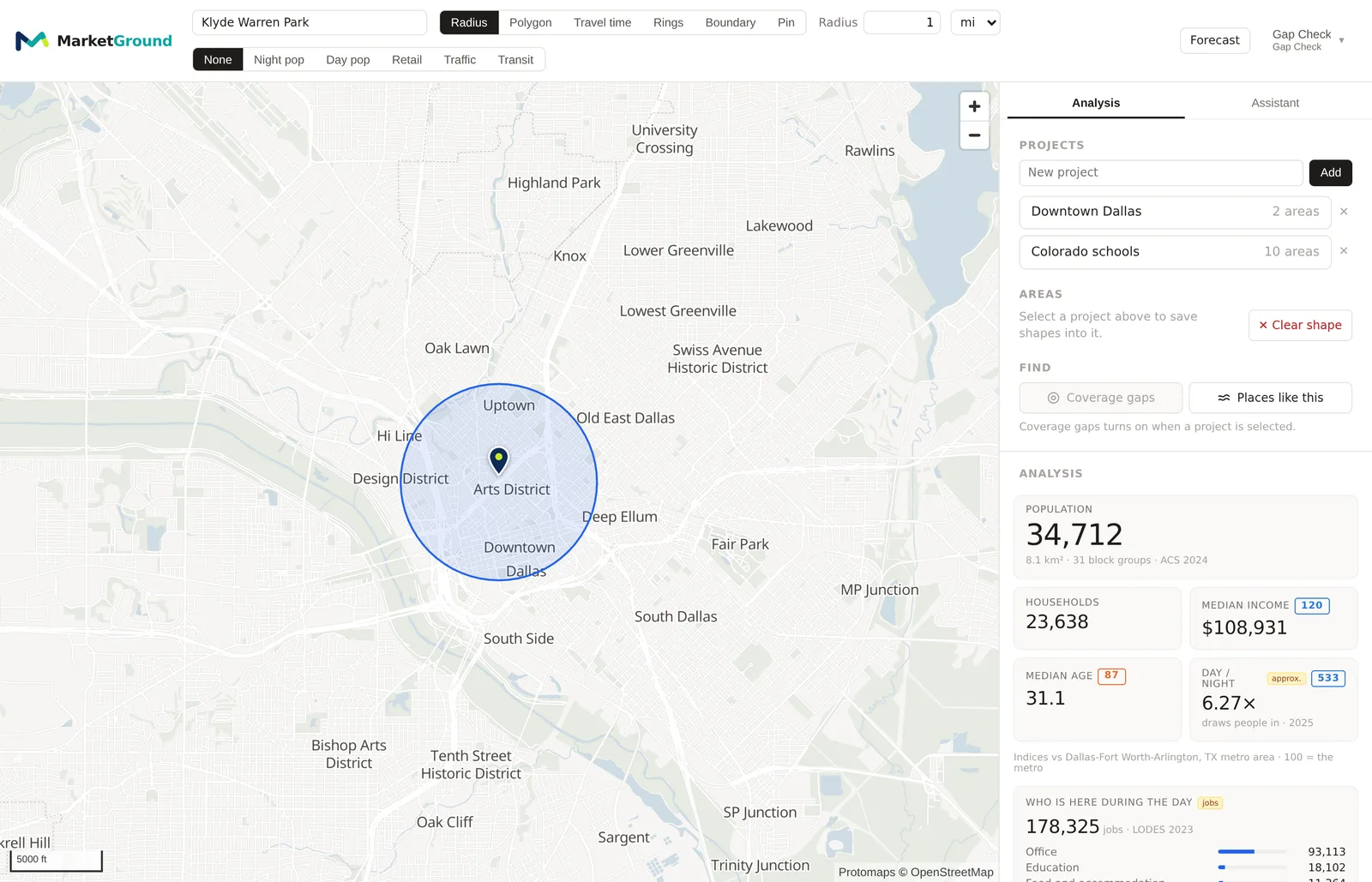Click the population value 34,712

click(x=1074, y=535)
